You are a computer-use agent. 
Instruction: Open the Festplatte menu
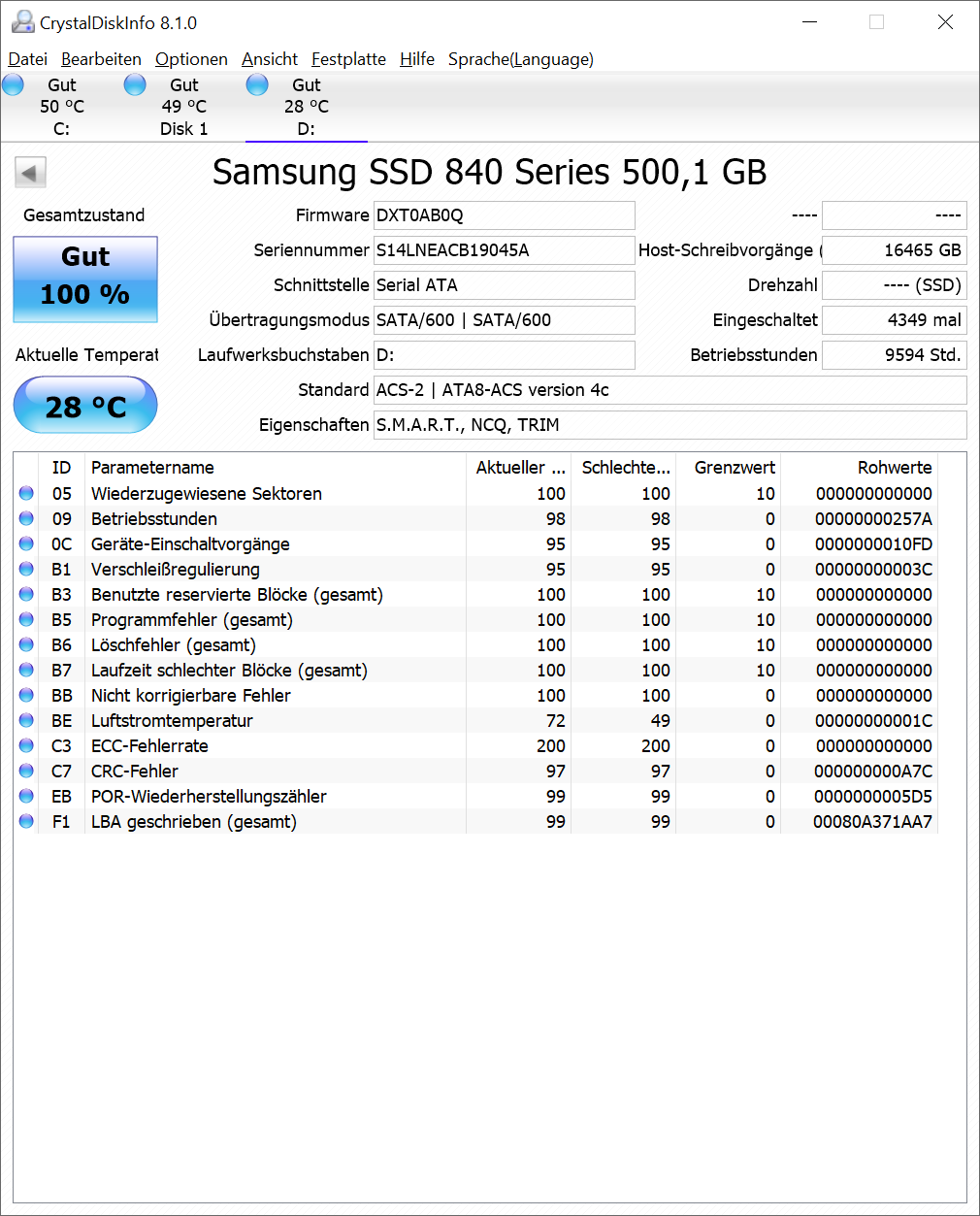[x=348, y=59]
